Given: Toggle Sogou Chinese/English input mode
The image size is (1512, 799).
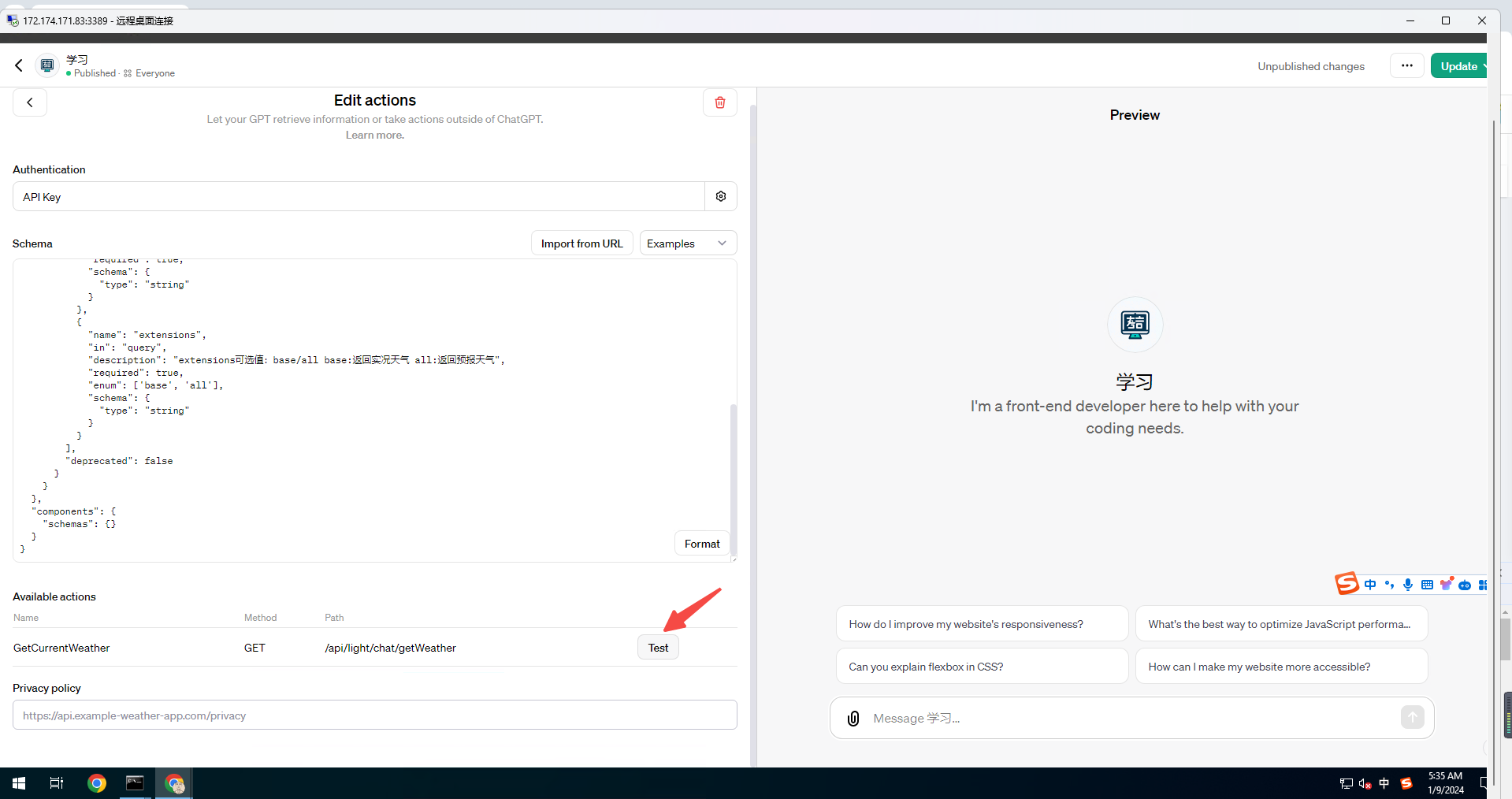Looking at the screenshot, I should tap(1370, 585).
